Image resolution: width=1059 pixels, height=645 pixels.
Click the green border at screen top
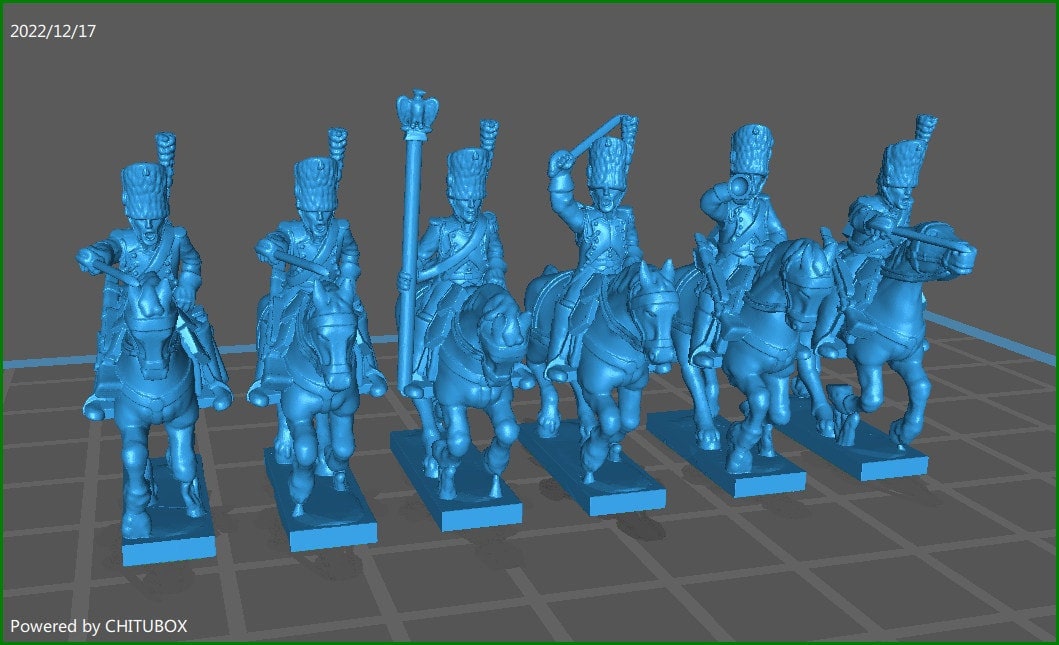pos(530,4)
